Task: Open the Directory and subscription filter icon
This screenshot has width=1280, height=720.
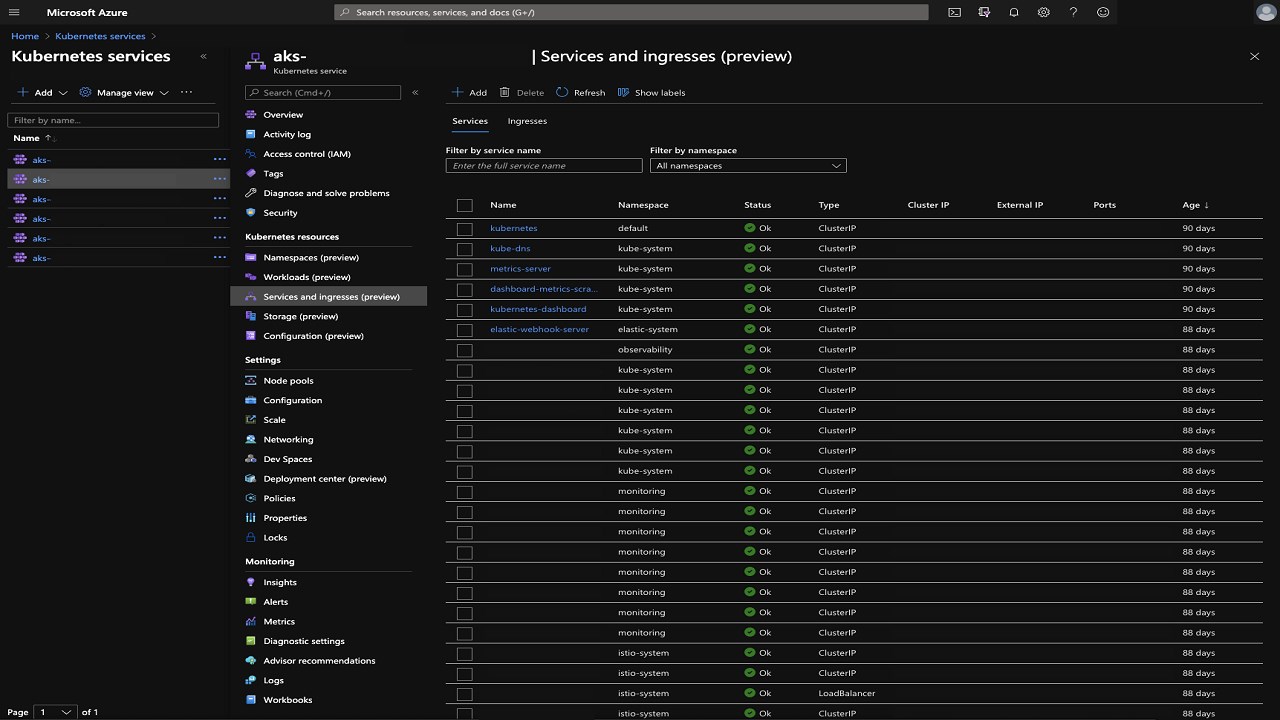Action: tap(984, 12)
